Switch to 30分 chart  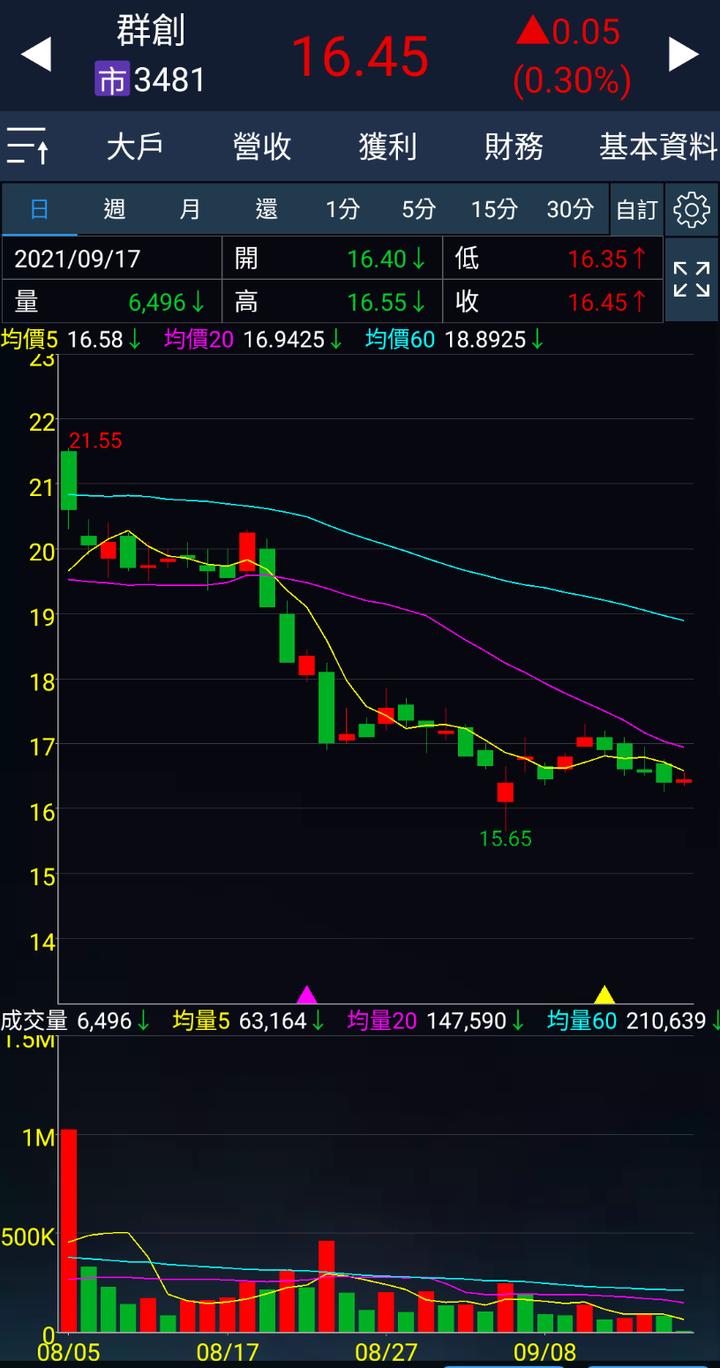570,209
